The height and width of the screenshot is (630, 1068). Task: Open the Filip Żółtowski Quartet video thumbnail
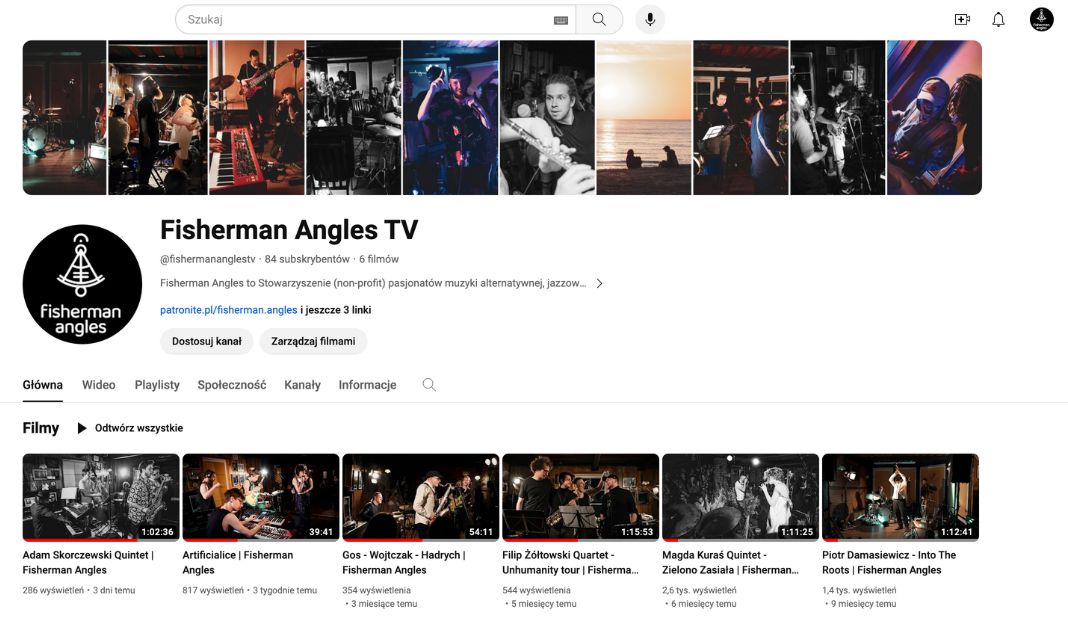click(x=580, y=497)
